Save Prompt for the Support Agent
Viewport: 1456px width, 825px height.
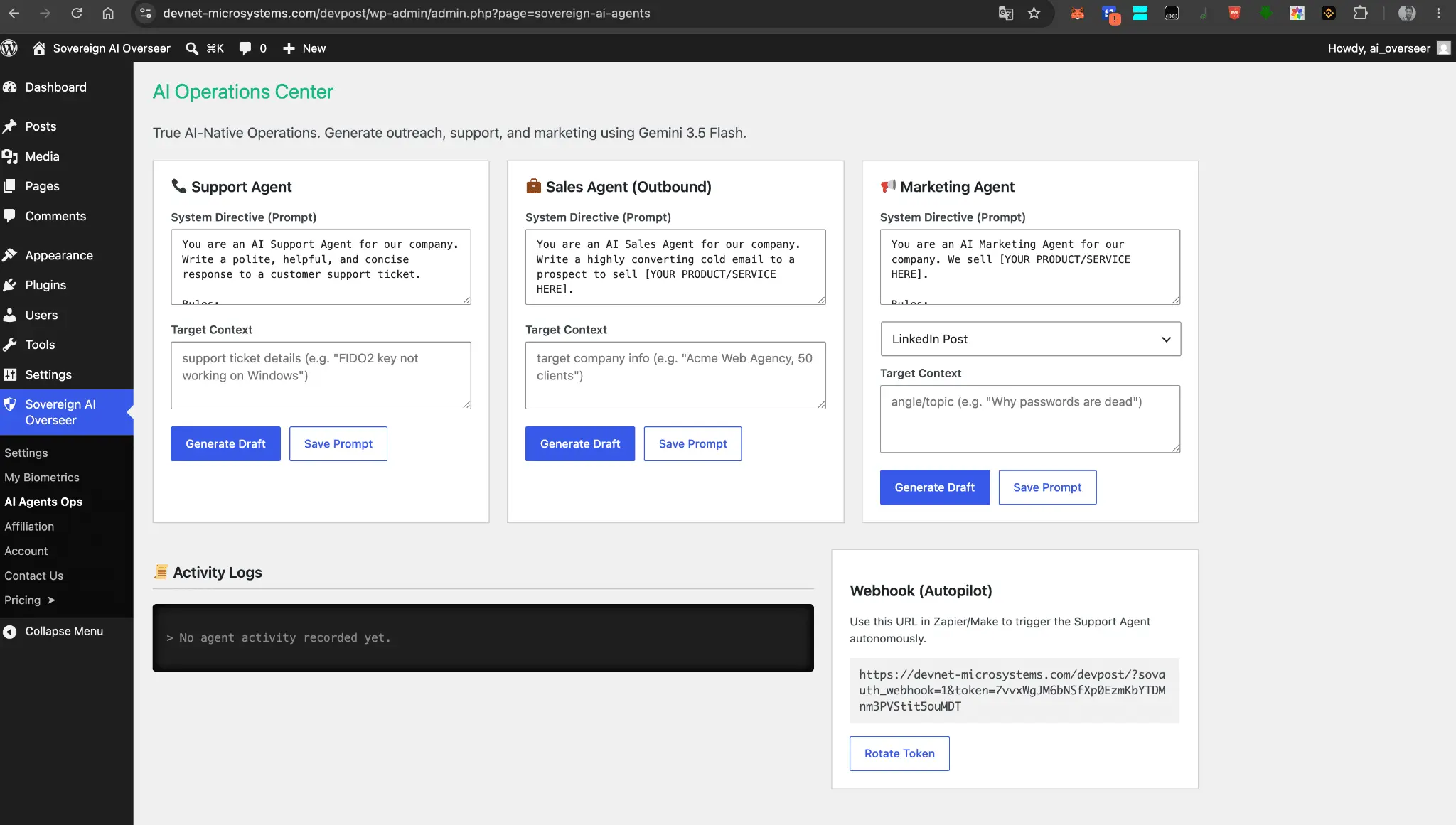338,444
